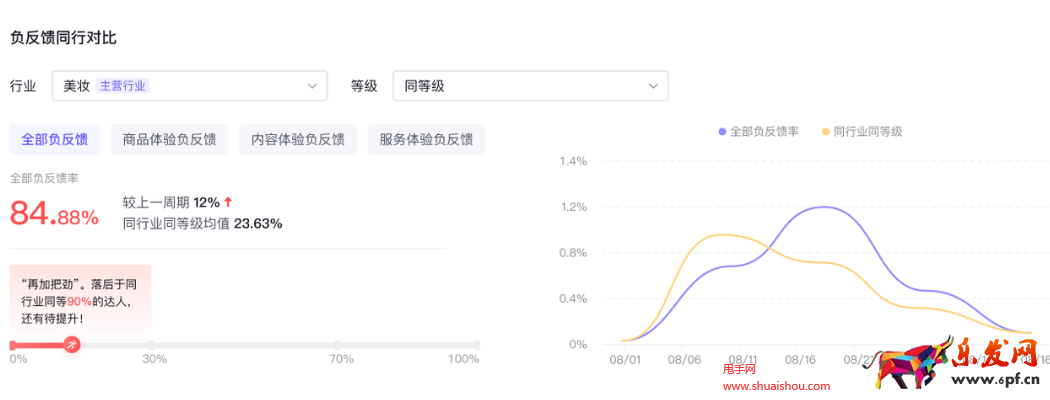Click the 1.4% y-axis label
Image resolution: width=1050 pixels, height=400 pixels.
(x=573, y=161)
